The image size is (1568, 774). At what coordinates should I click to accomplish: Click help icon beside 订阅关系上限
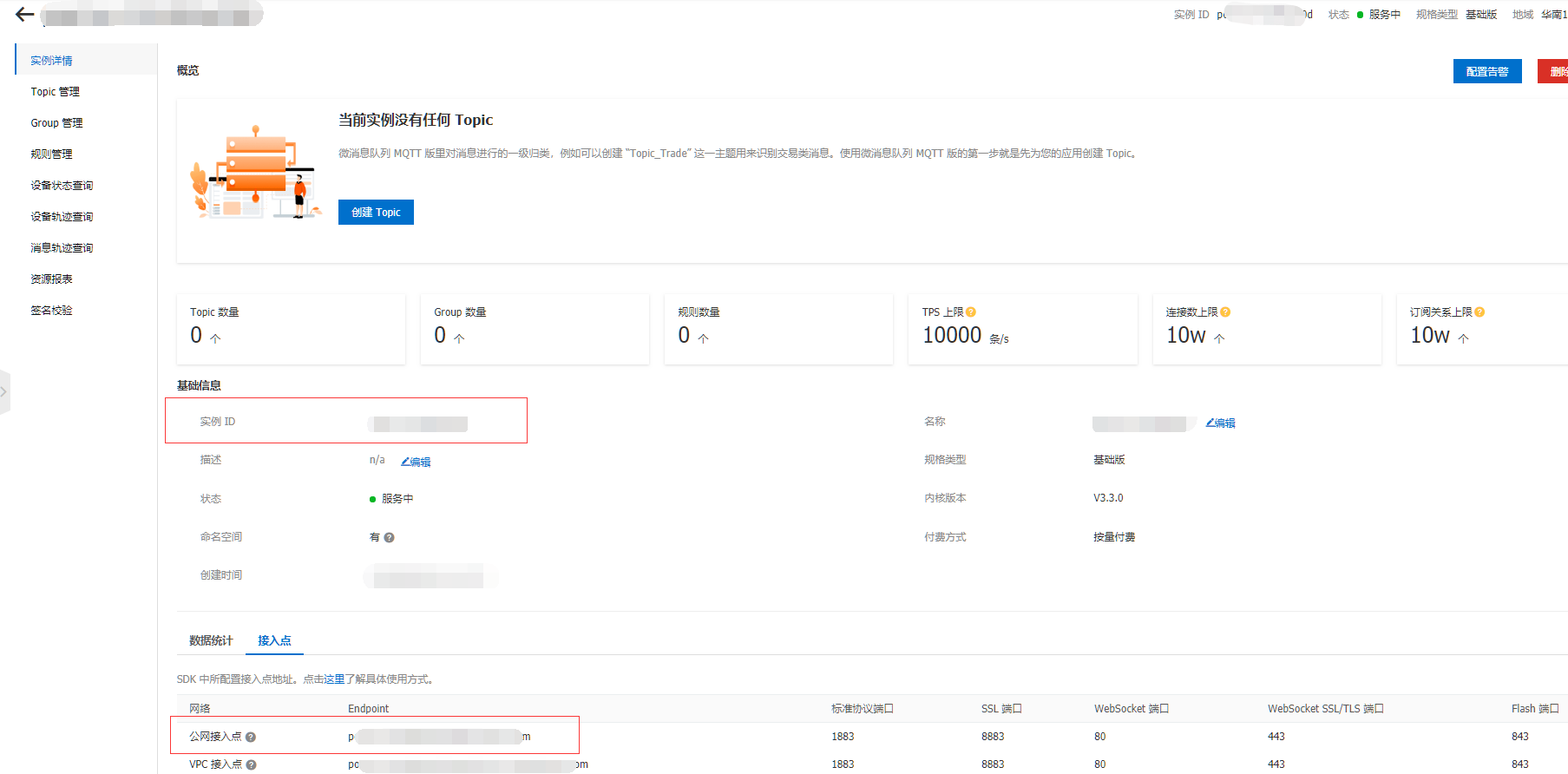1479,312
